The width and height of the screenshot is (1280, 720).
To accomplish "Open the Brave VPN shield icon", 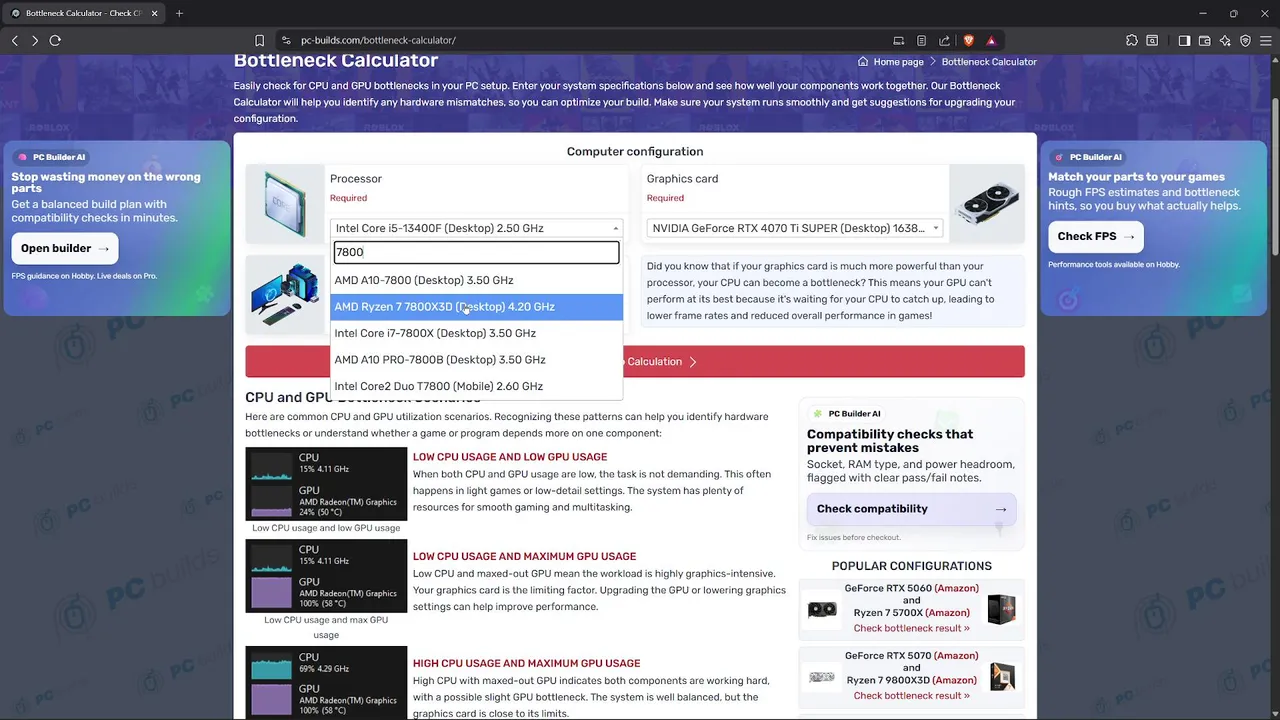I will [x=1245, y=40].
